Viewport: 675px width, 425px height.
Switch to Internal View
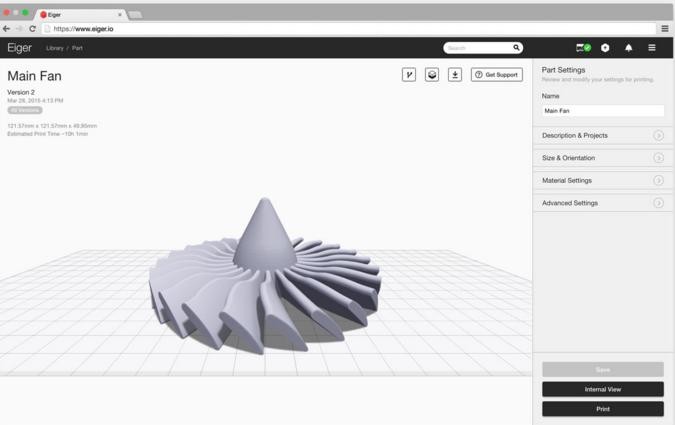pyautogui.click(x=602, y=389)
